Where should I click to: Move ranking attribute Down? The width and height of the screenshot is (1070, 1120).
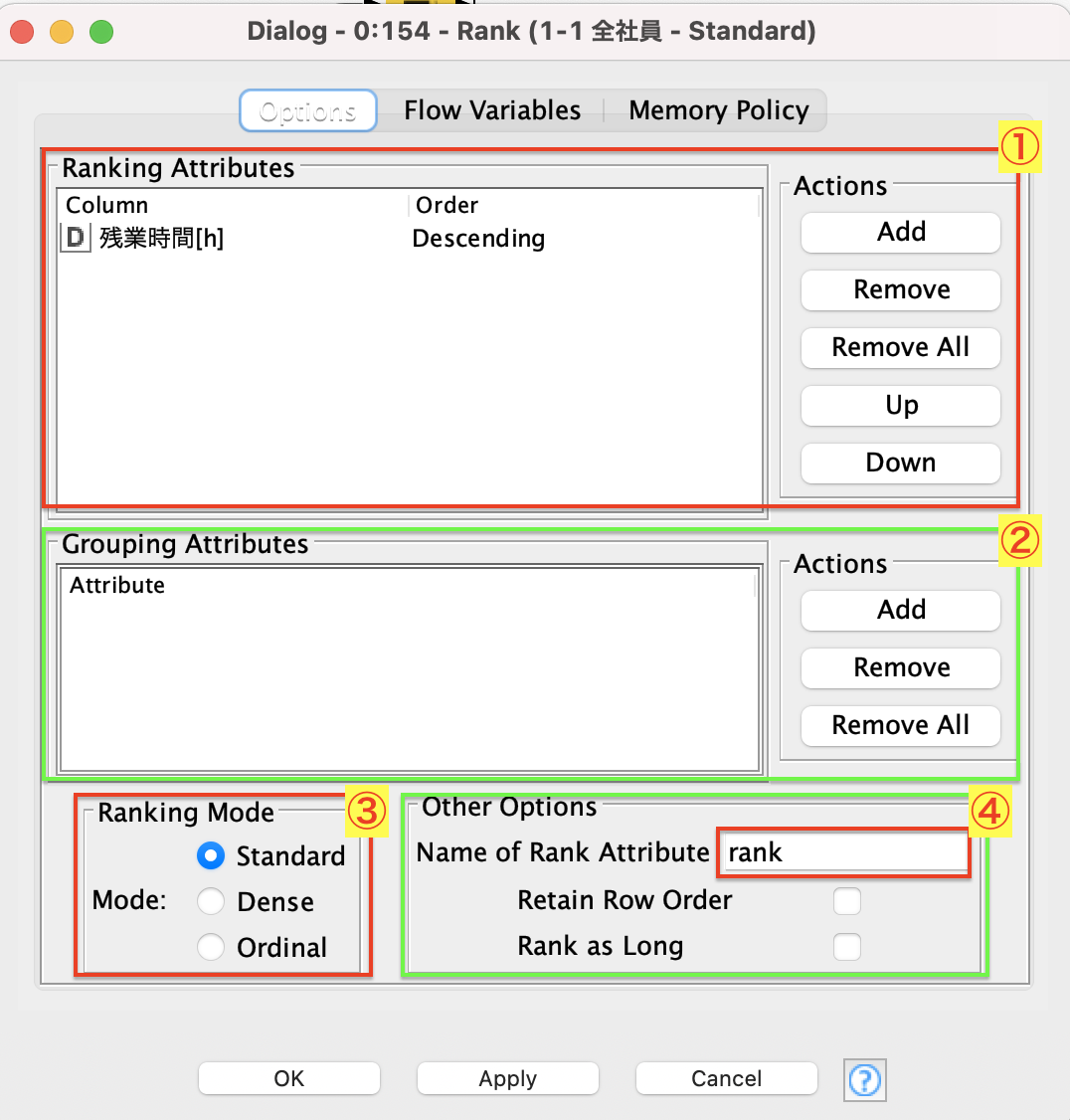coord(901,463)
